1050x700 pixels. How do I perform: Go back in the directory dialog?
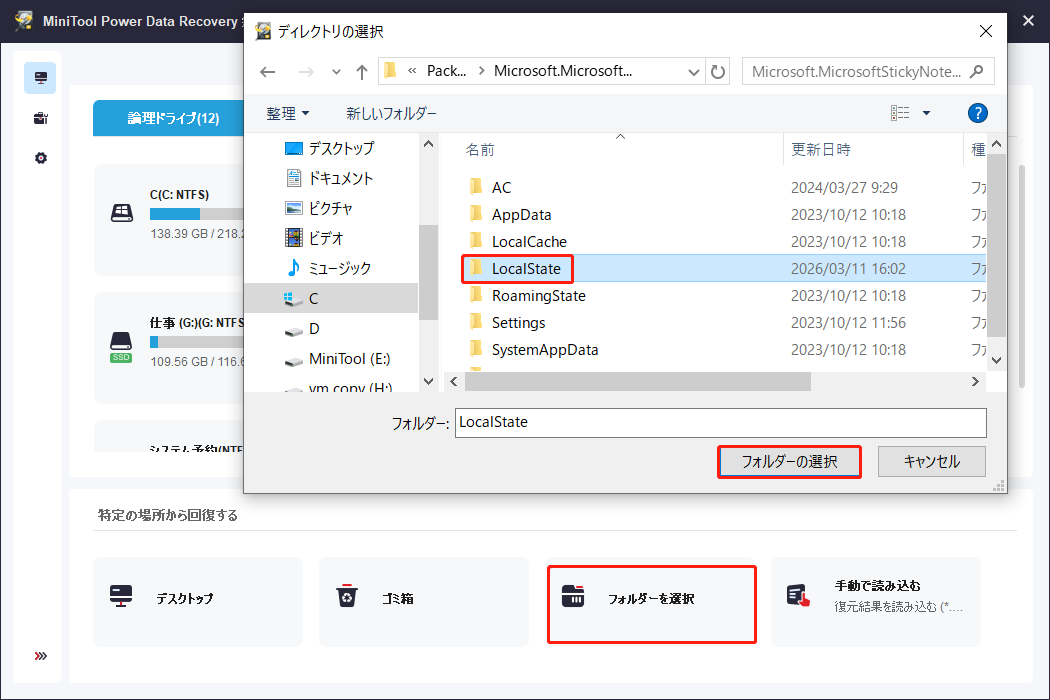tap(268, 72)
